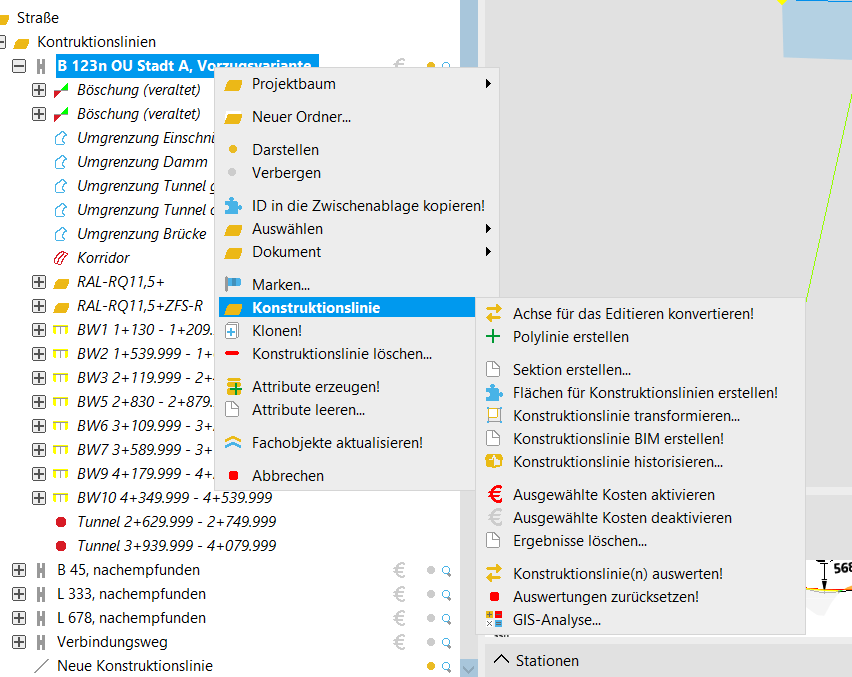
Task: Toggle visibility dot for Neue Konstruktionslinie
Action: coord(431,667)
